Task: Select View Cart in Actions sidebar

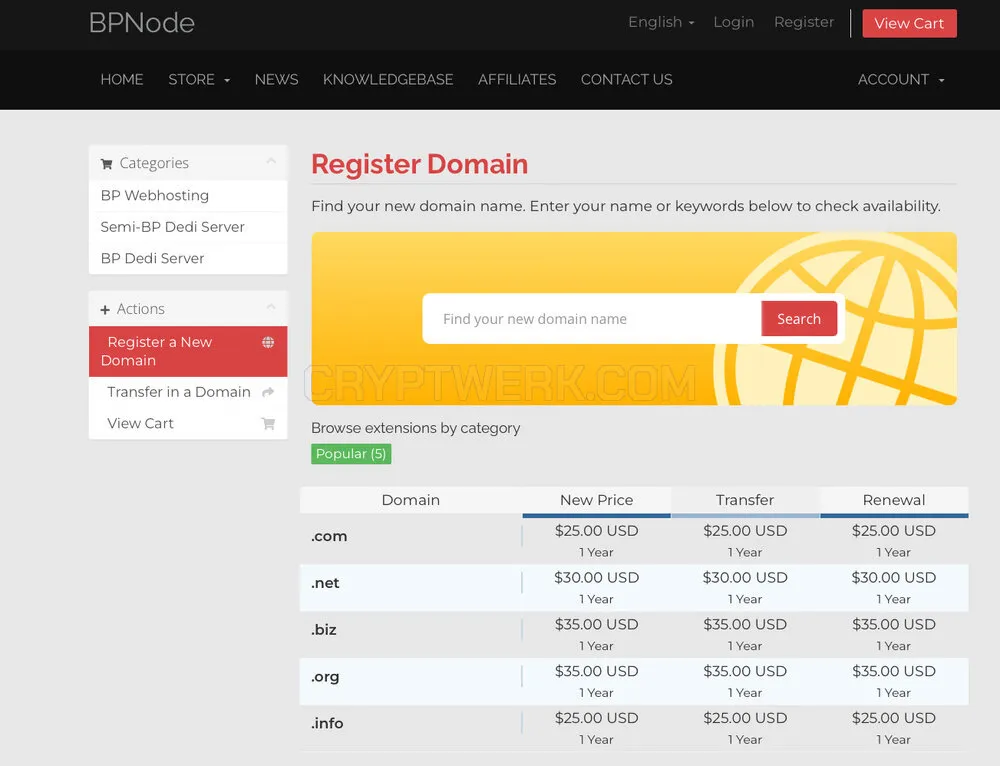Action: (x=188, y=424)
